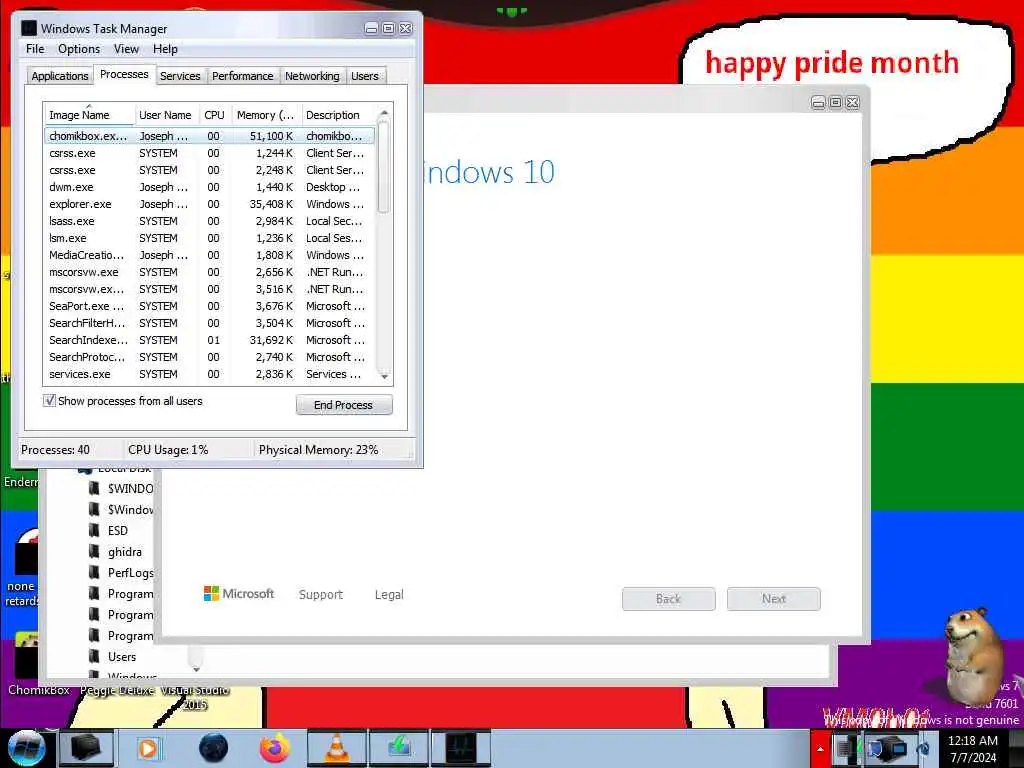
Task: Show hidden system tray icons
Action: coord(820,749)
